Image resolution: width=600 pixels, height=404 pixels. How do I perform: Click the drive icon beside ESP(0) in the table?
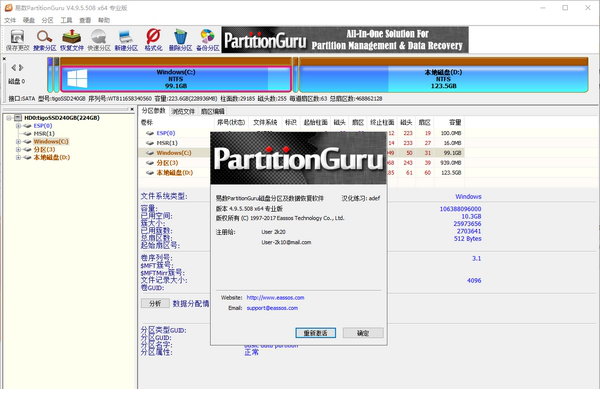click(x=150, y=133)
